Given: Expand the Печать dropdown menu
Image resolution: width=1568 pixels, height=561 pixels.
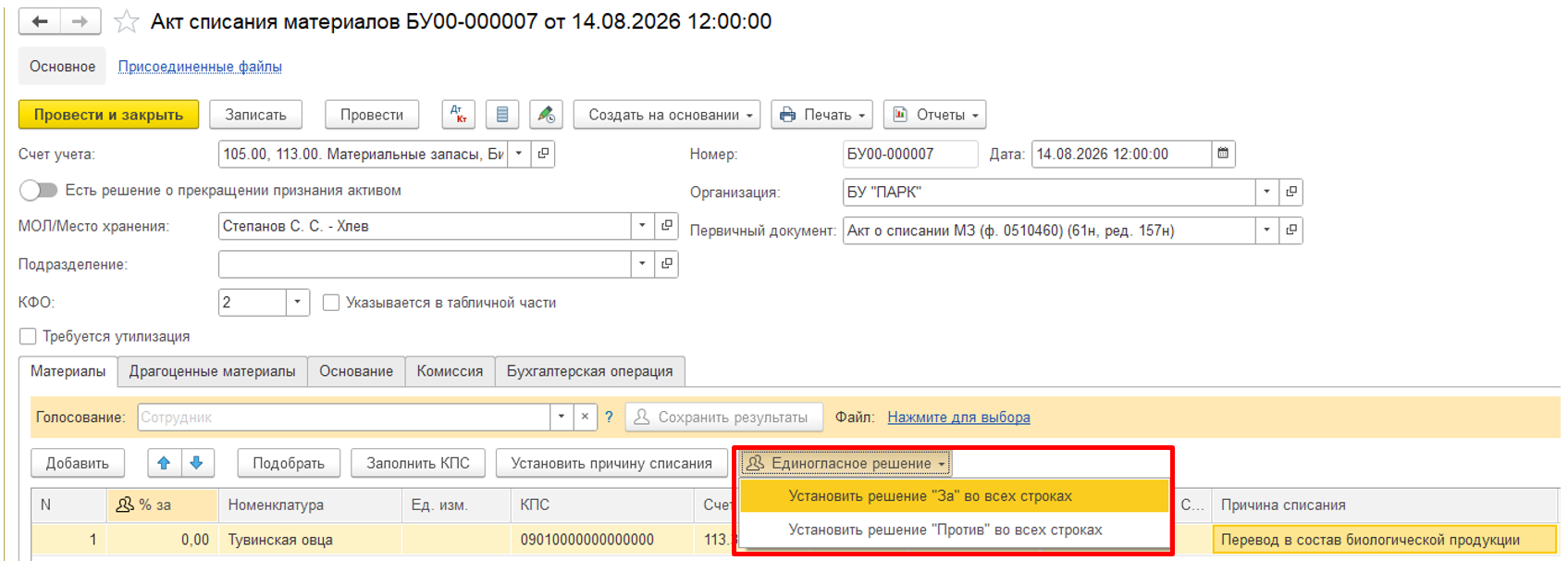Looking at the screenshot, I should pyautogui.click(x=821, y=115).
